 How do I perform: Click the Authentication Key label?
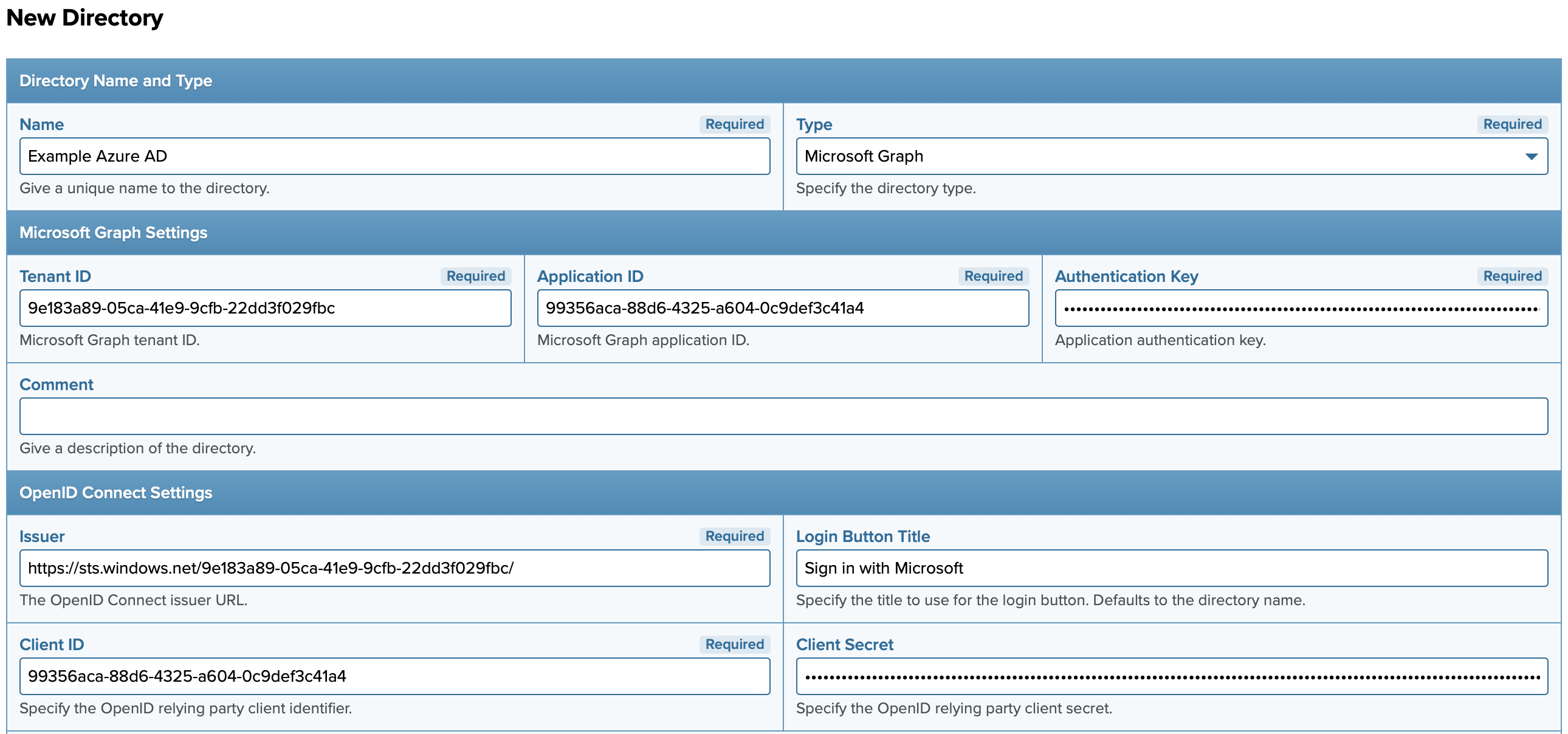click(1126, 276)
